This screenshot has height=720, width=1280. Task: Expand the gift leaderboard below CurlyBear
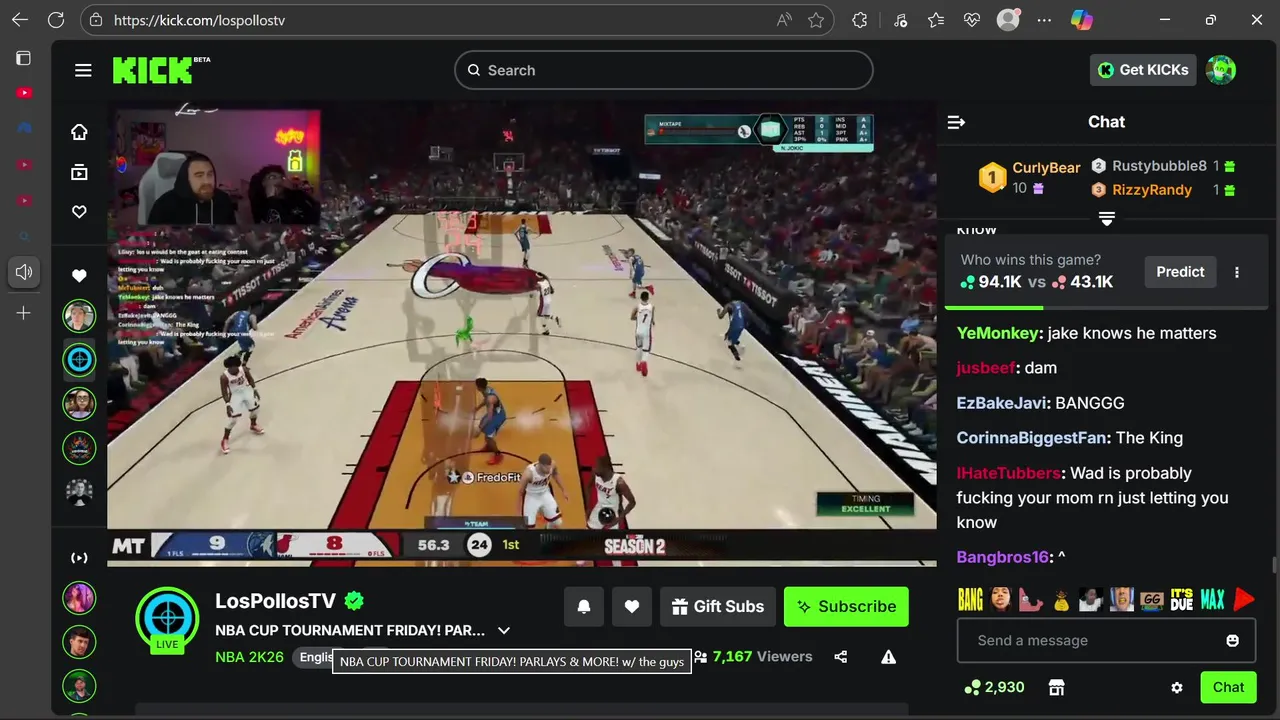(x=1107, y=218)
